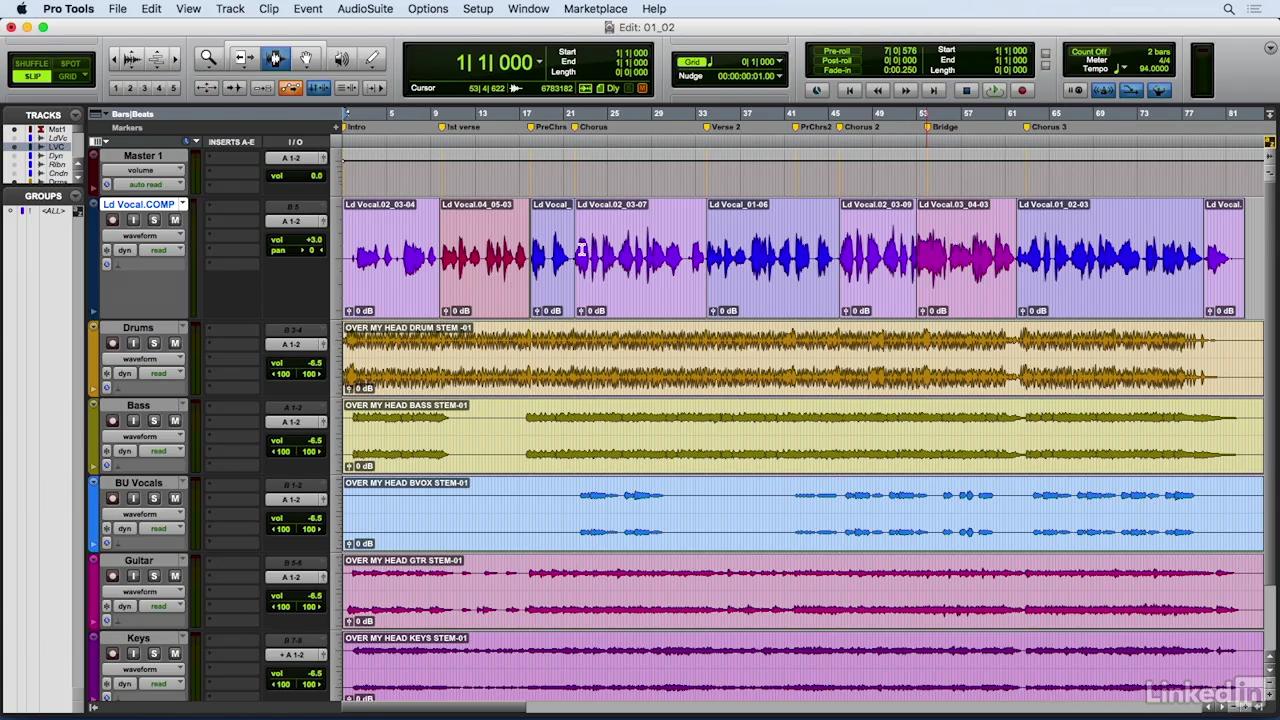Viewport: 1280px width, 720px height.
Task: Select the Zoomer magnifier tool
Action: (208, 59)
